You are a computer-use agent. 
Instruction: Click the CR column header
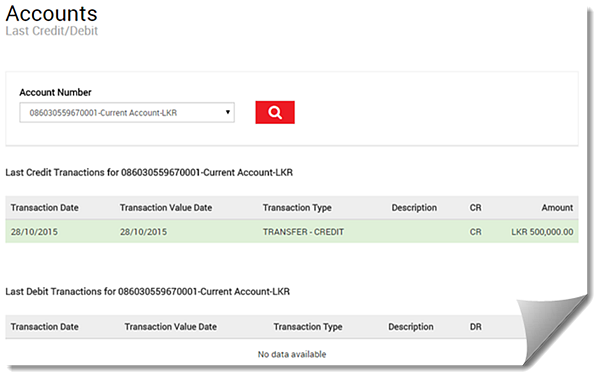tap(475, 208)
